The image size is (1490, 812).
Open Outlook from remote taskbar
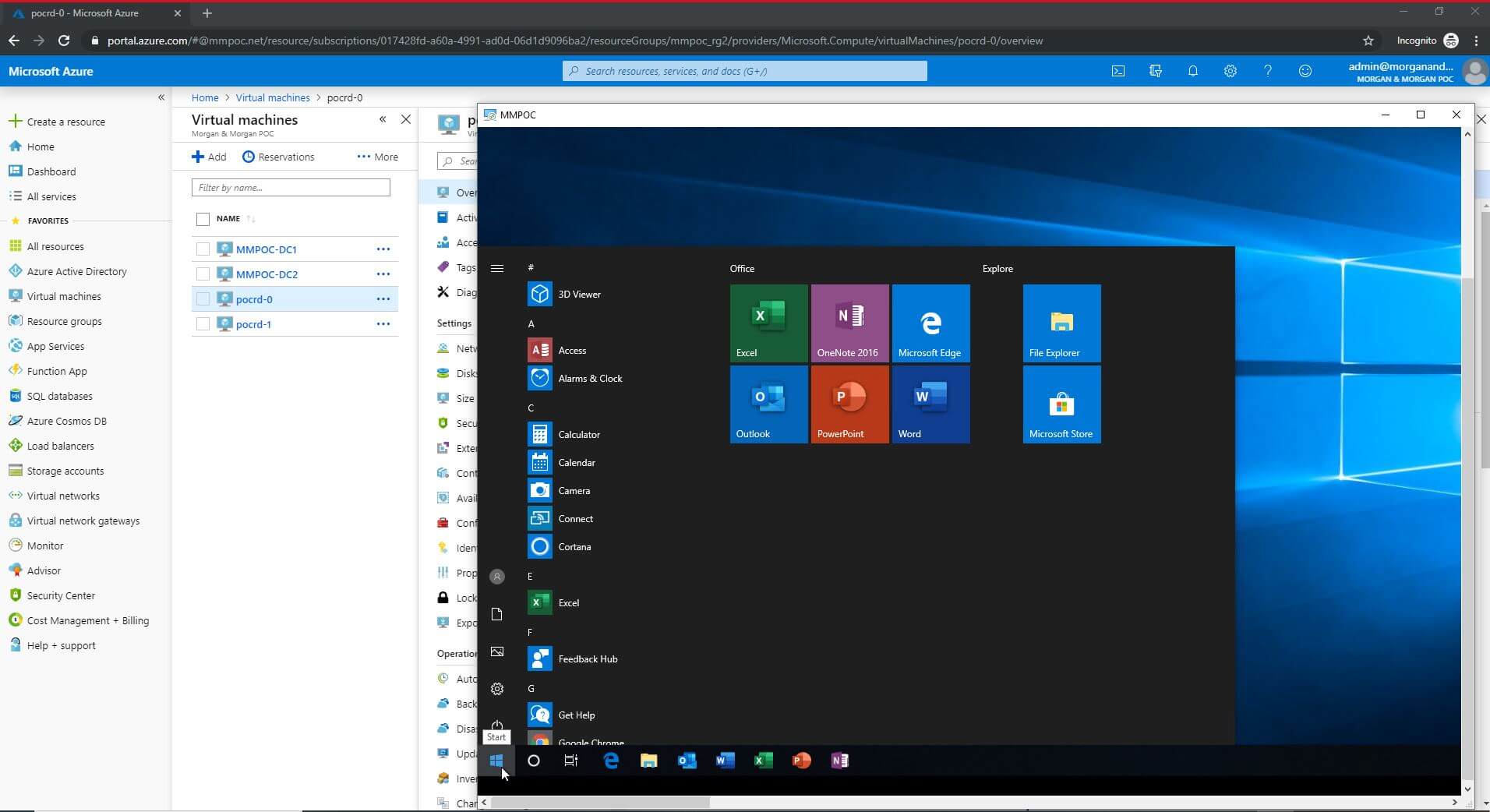(x=687, y=761)
